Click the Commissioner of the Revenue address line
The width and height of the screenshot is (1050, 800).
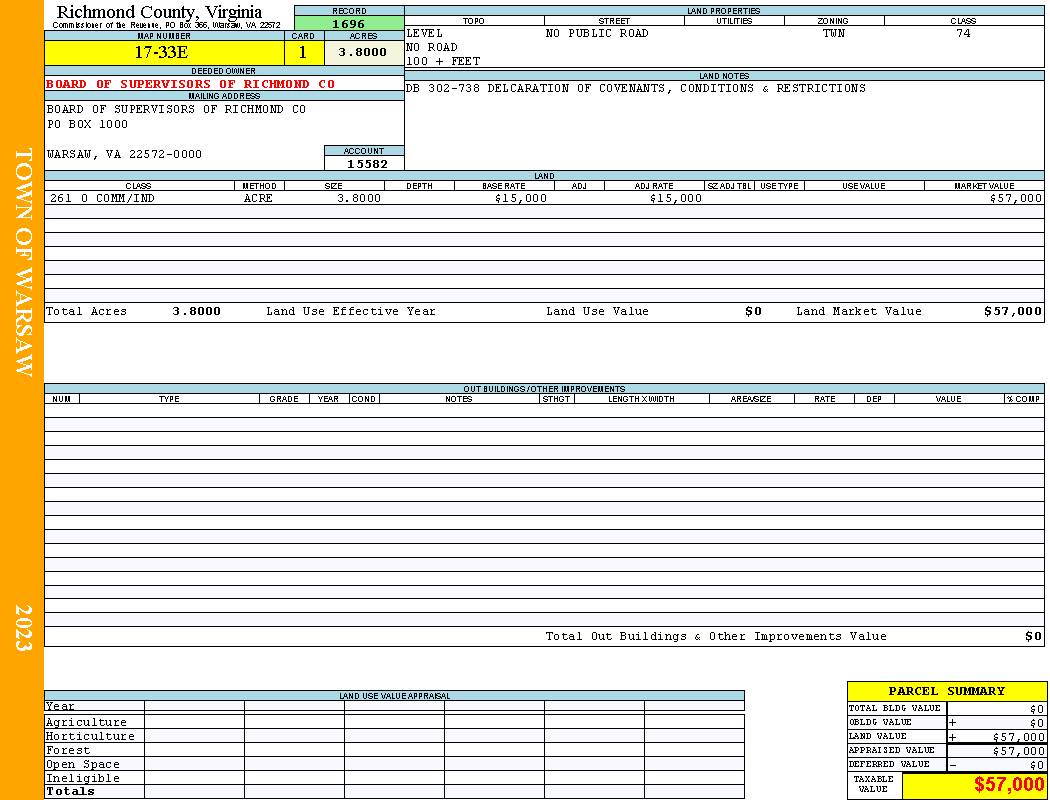tap(167, 25)
